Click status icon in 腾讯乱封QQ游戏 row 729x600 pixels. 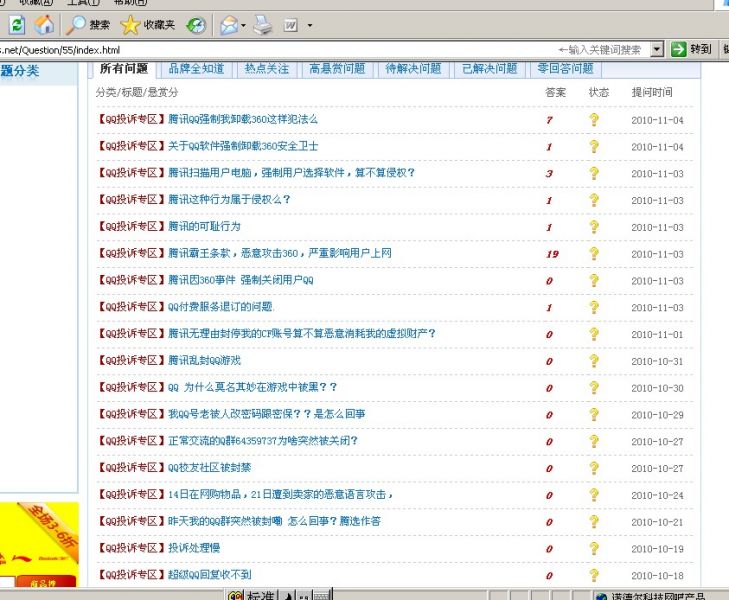(x=594, y=361)
